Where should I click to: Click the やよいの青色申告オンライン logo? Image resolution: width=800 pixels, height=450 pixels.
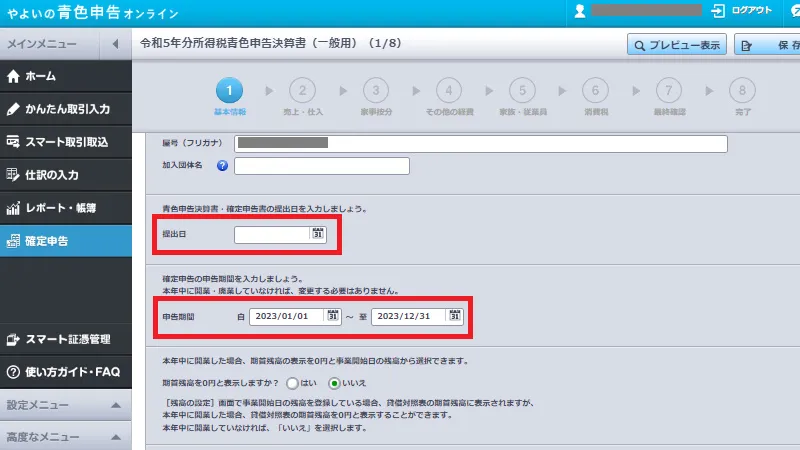pyautogui.click(x=93, y=13)
